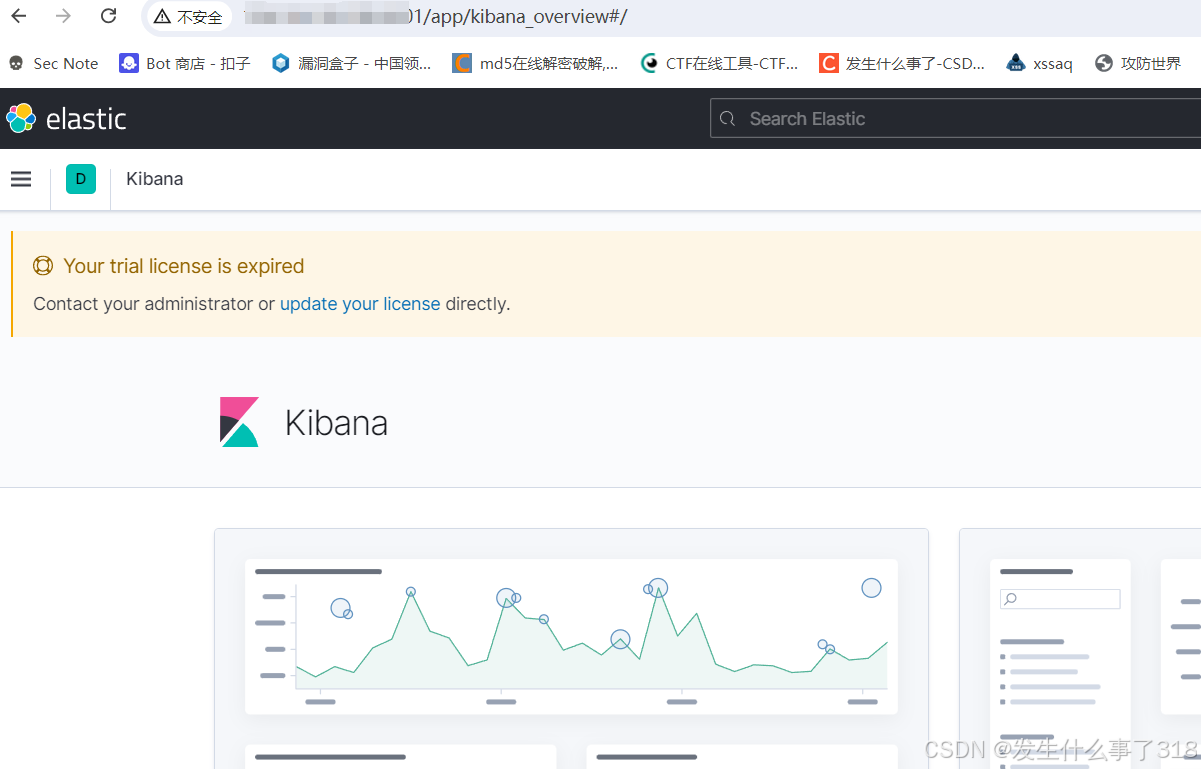This screenshot has width=1201, height=769.
Task: Click the browser forward arrow
Action: 63,16
